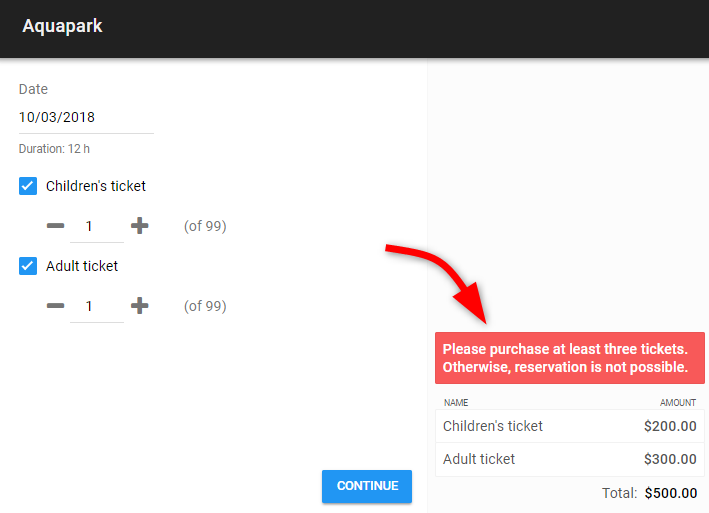Click the red minimum-tickets warning message
Screen dimensions: 709x513
570,358
